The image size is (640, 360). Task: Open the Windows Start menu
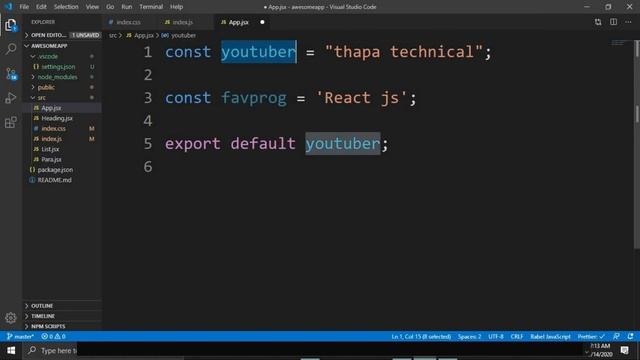click(x=11, y=351)
